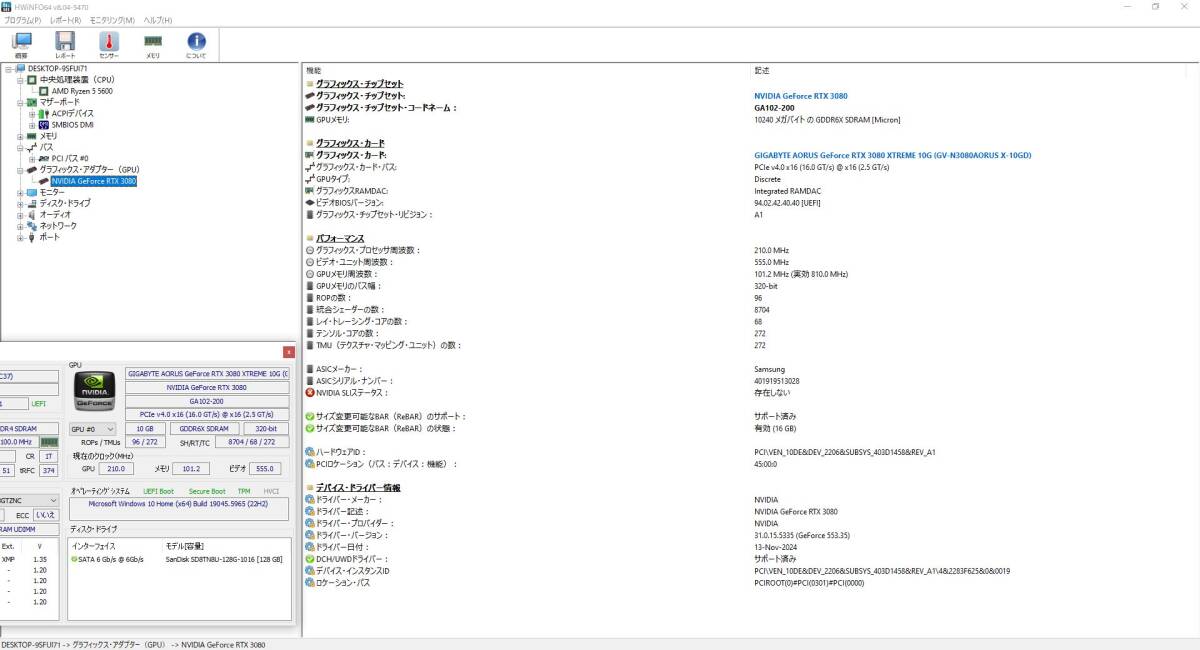Image resolution: width=1200 pixels, height=650 pixels.
Task: Expand the SMBIOS DMI tree node
Action: pyautogui.click(x=32, y=125)
